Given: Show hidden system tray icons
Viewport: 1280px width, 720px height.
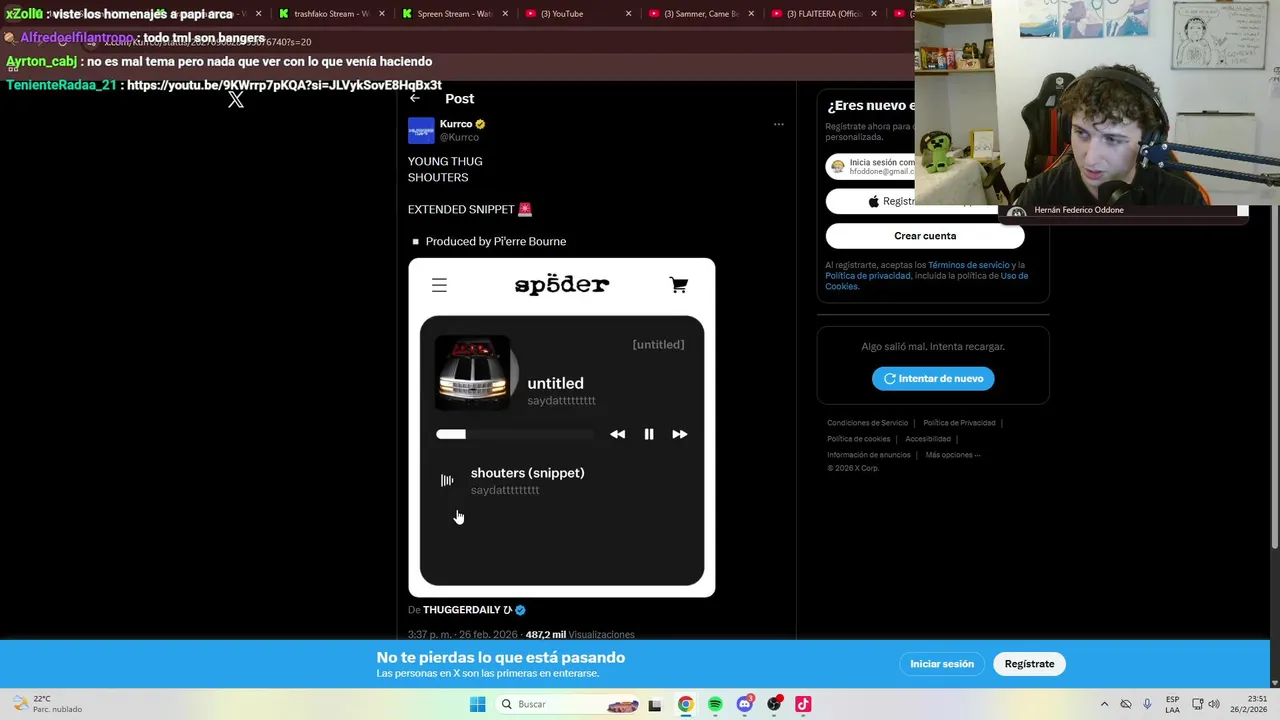Looking at the screenshot, I should pos(1104,704).
